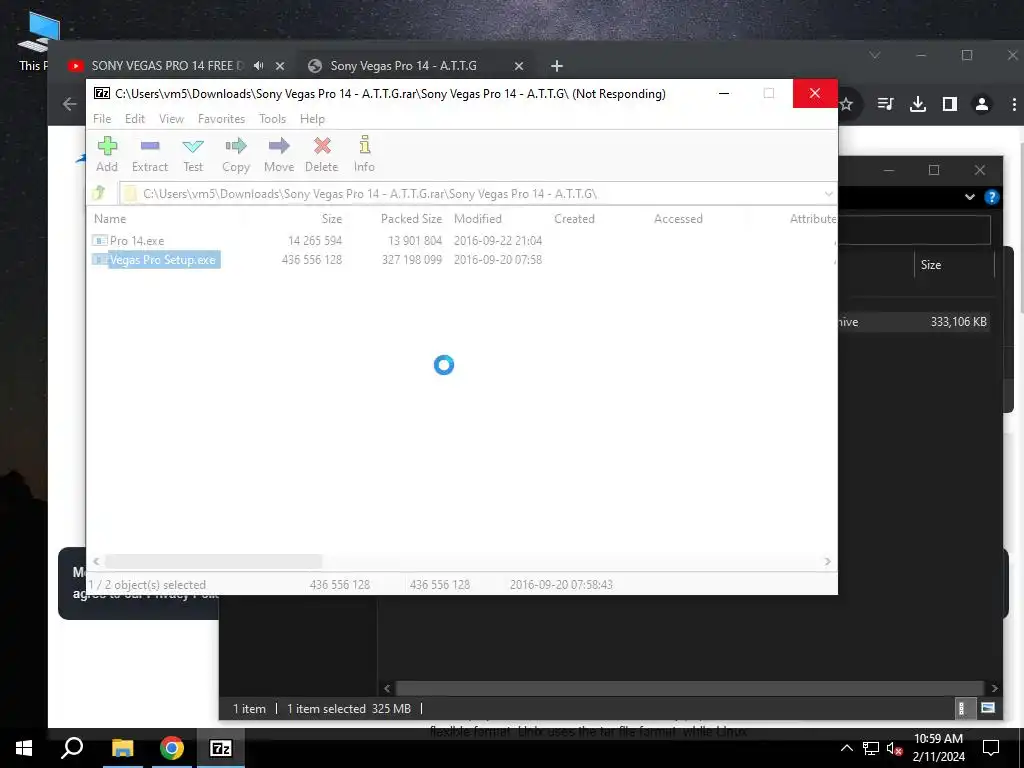
Task: Open the Chrome tab search chevron
Action: tap(874, 56)
